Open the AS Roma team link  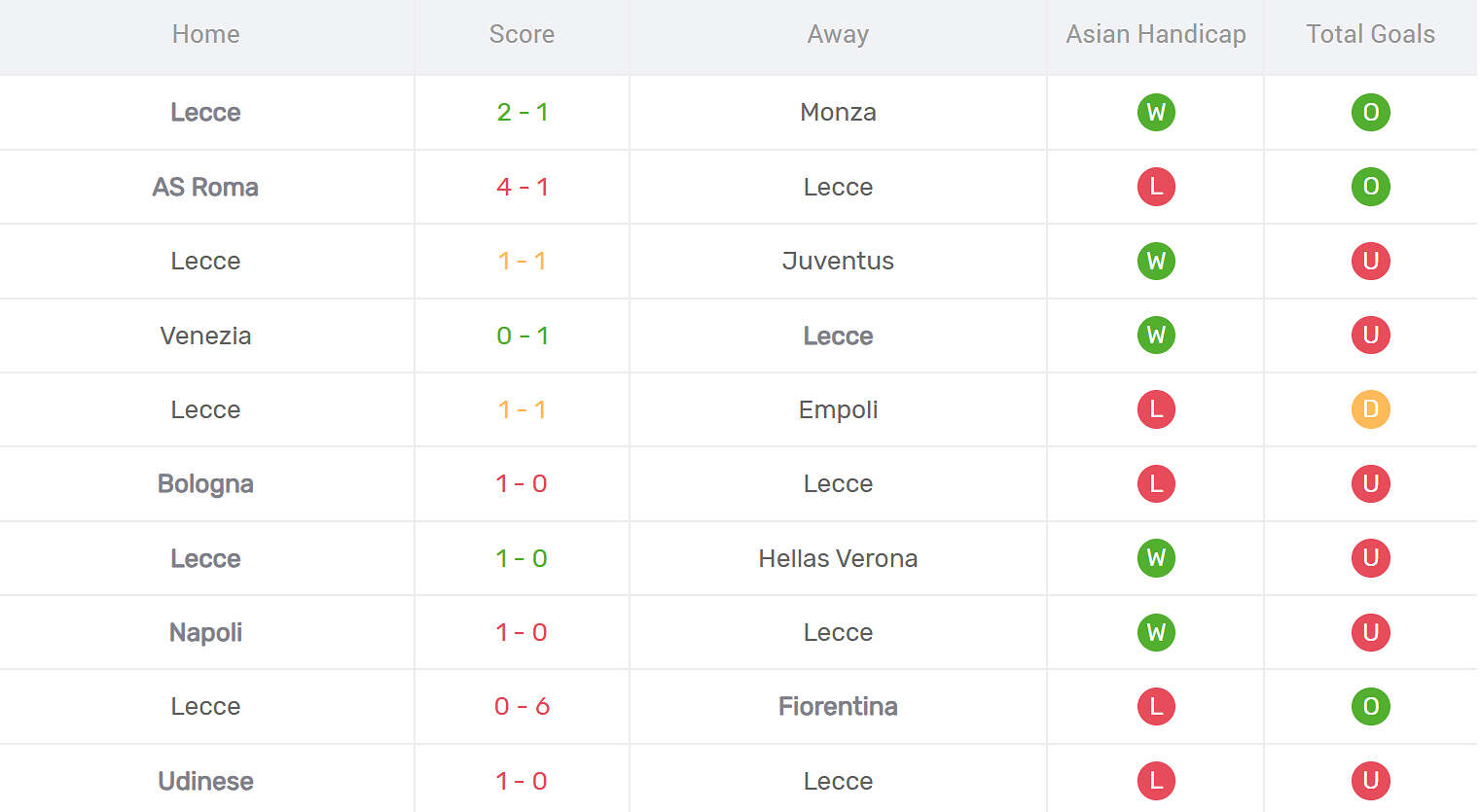[205, 187]
